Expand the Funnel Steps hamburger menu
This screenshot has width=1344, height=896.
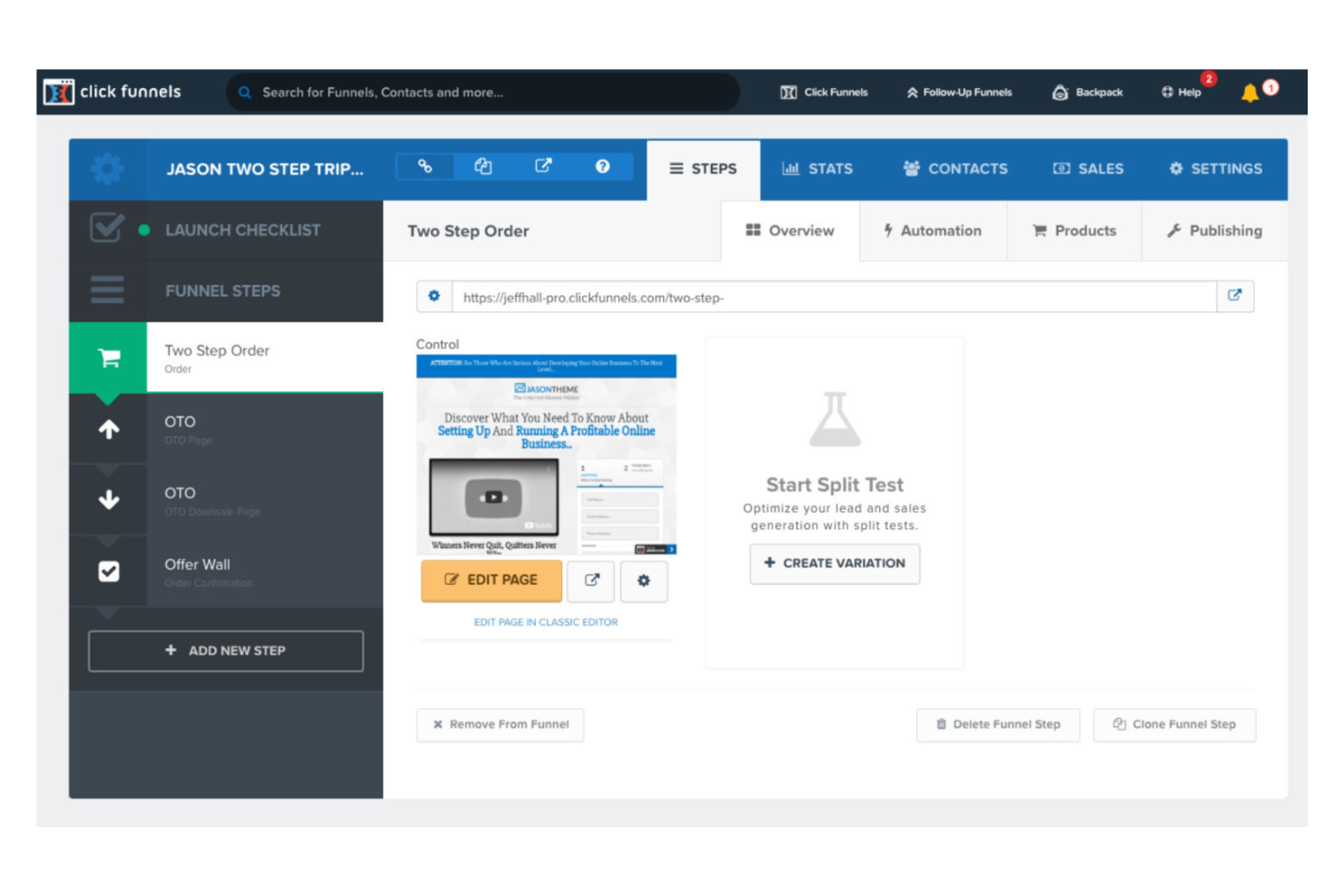point(107,290)
